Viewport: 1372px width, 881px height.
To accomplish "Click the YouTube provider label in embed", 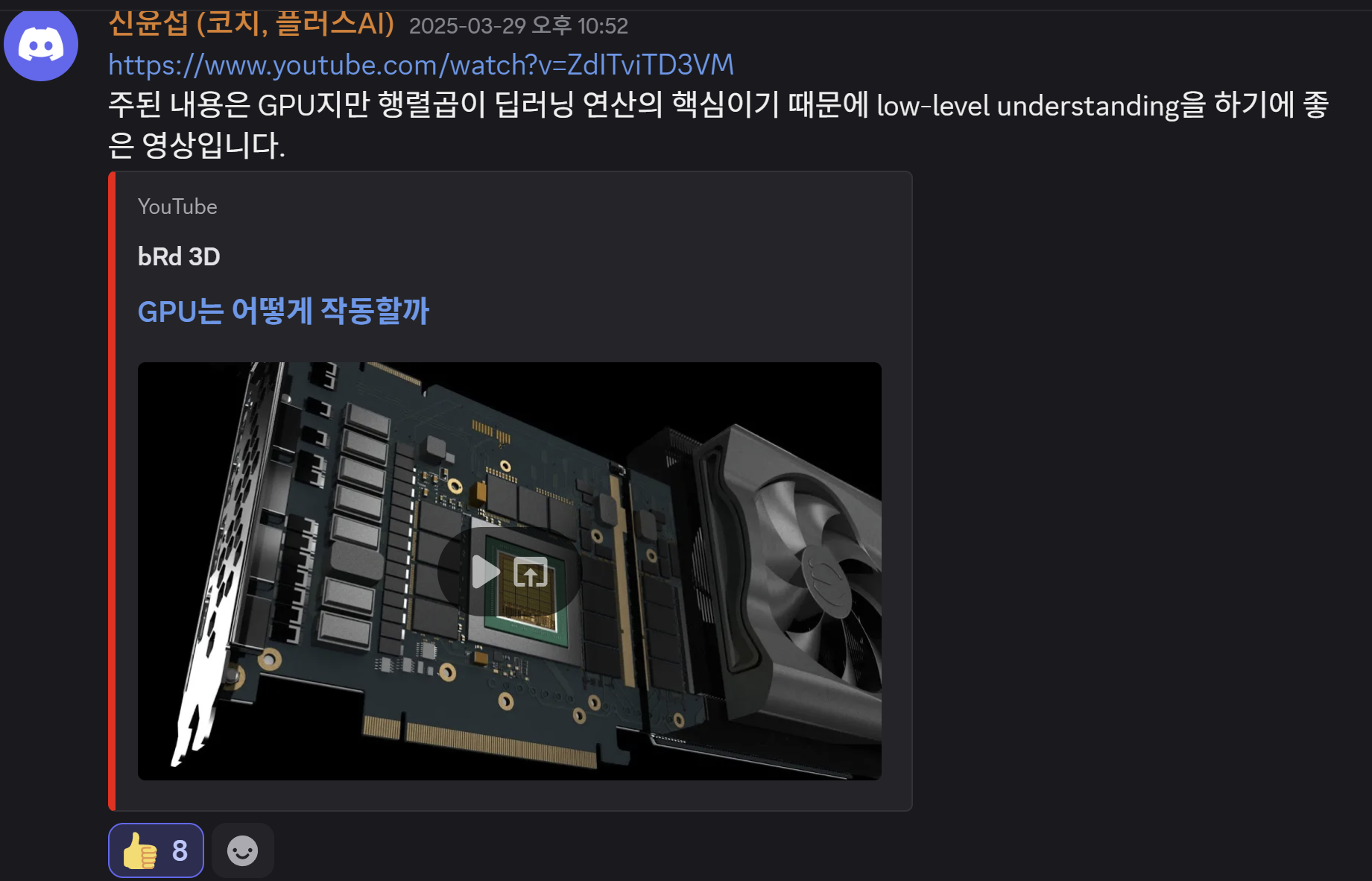I will coord(177,206).
